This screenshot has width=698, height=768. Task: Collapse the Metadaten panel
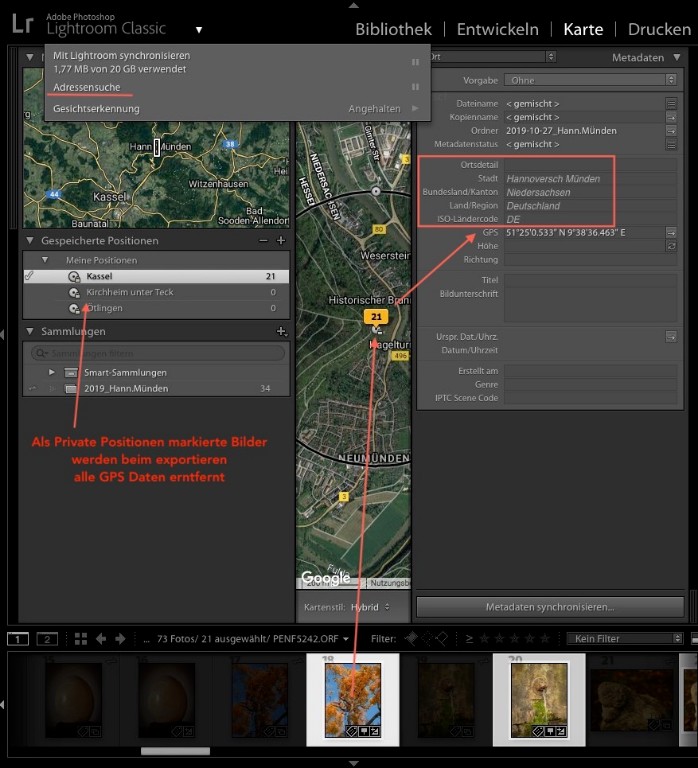coord(677,57)
